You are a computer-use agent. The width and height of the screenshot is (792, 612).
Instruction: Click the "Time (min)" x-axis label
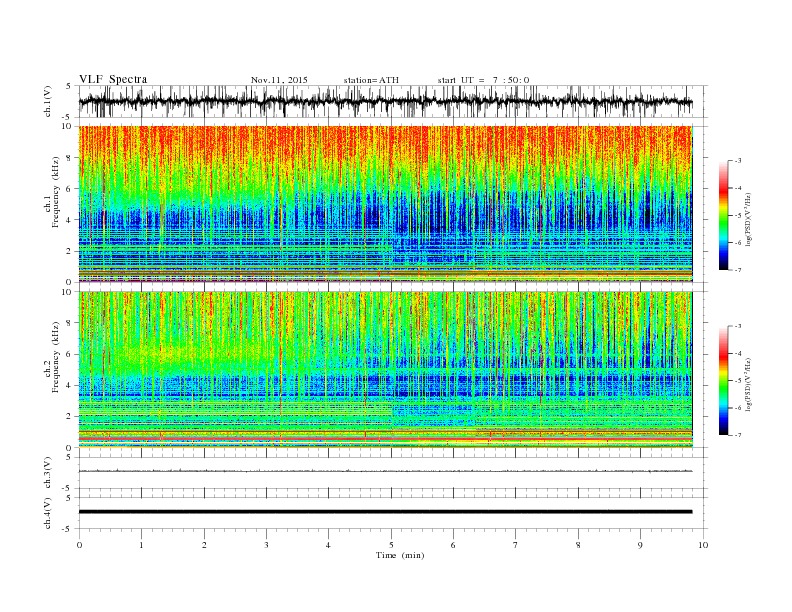tap(400, 555)
